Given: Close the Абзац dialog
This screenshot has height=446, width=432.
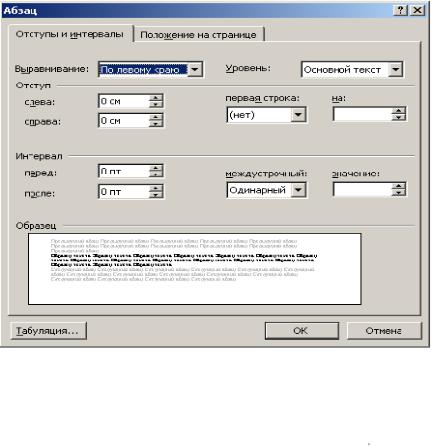Looking at the screenshot, I should 417,10.
